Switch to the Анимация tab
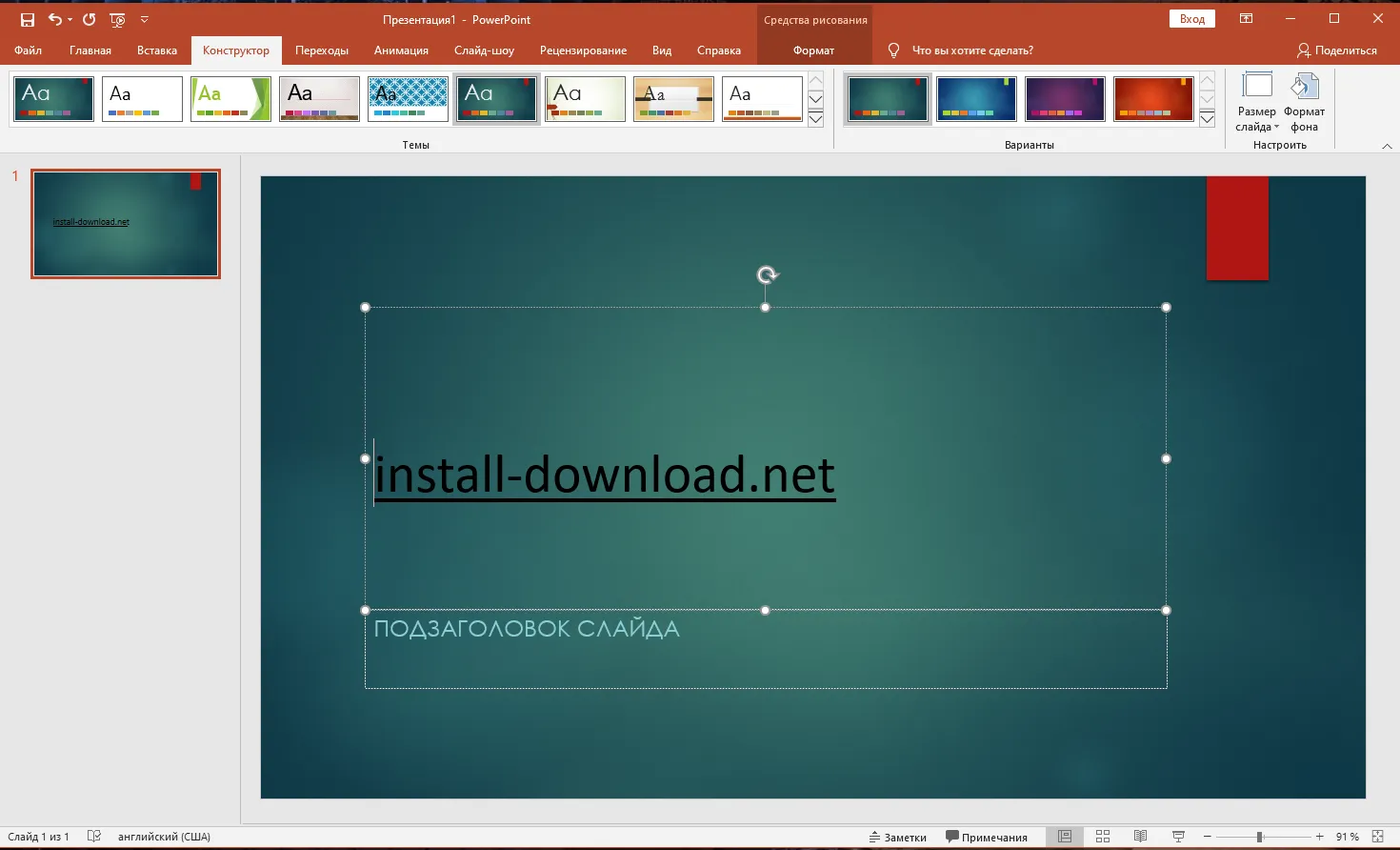1400x850 pixels. [401, 51]
